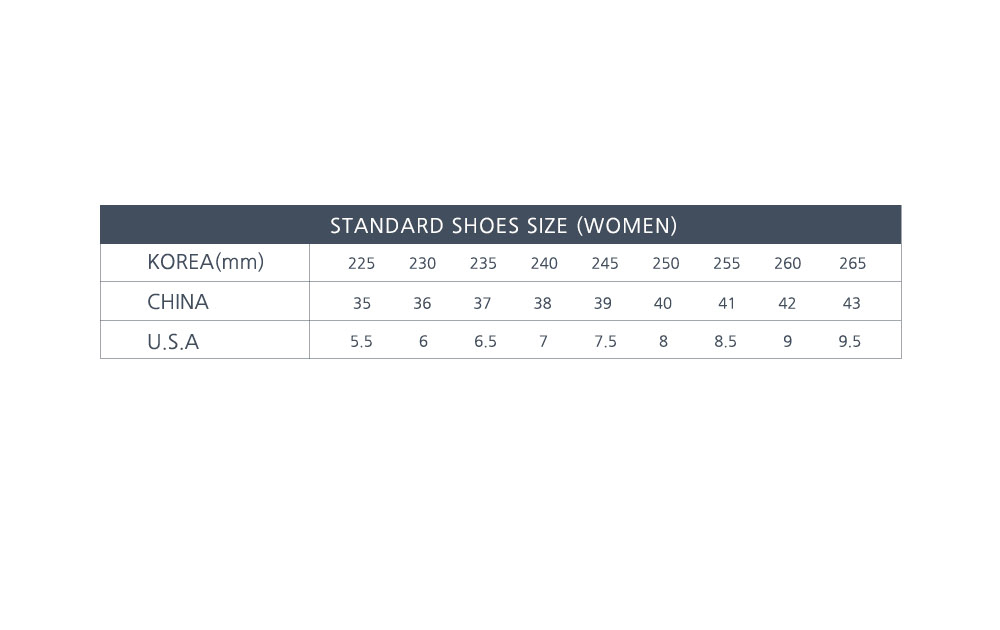Select the KOREA(mm) row label
1000x630 pixels.
pos(205,262)
